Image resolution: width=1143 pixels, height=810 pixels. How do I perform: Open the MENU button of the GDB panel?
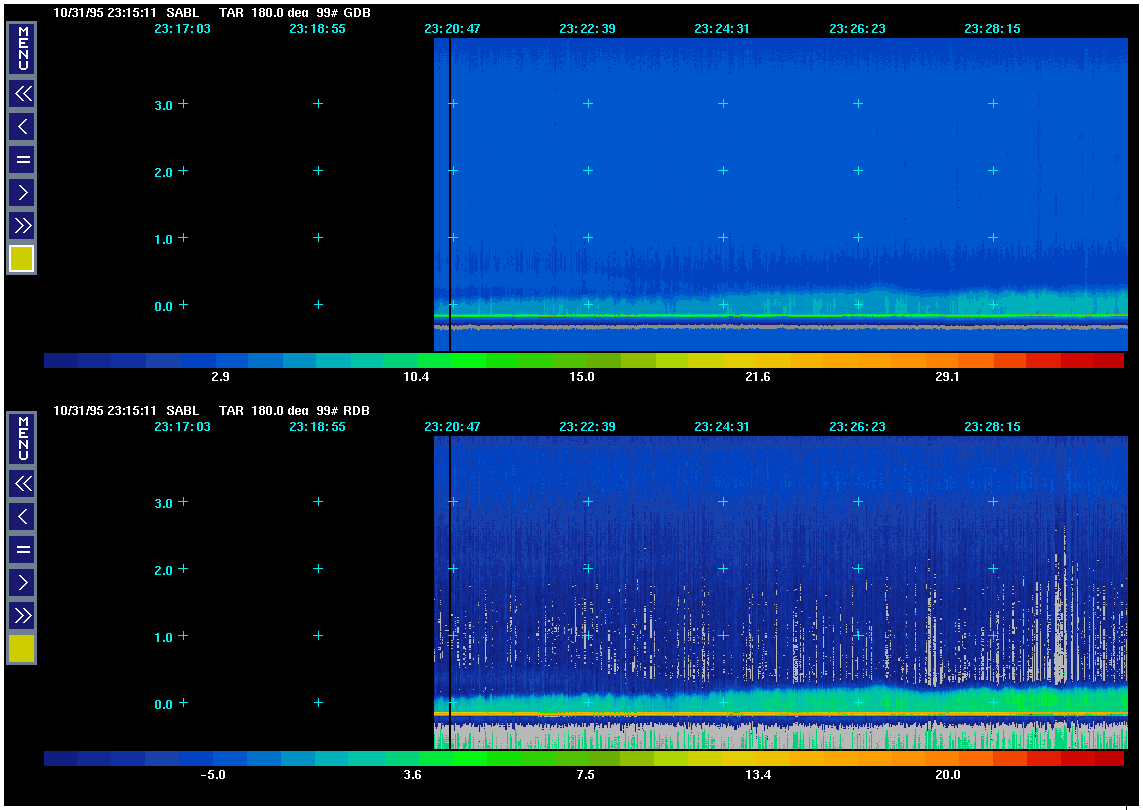pos(22,49)
